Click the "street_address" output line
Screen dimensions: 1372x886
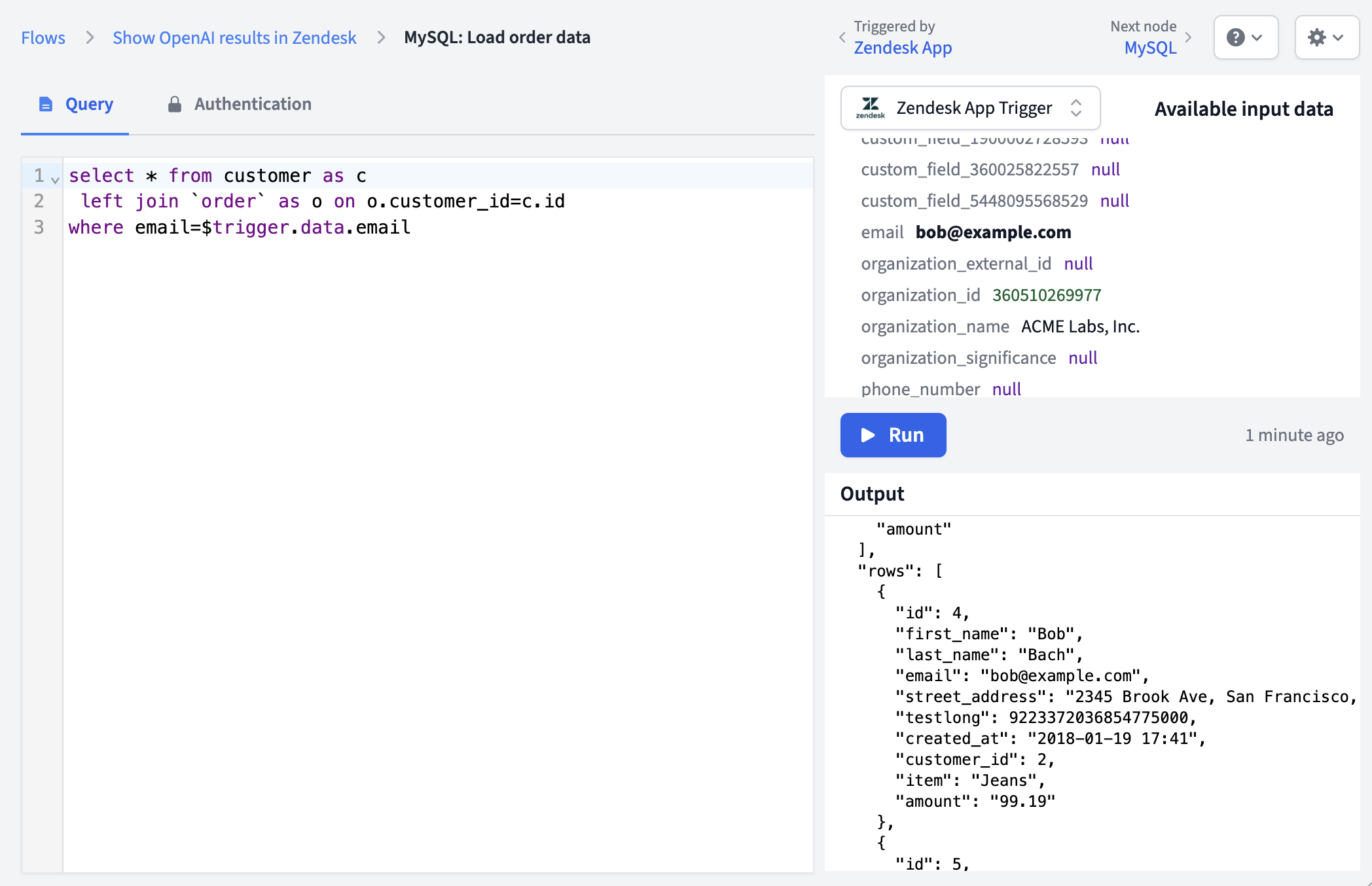click(1125, 697)
